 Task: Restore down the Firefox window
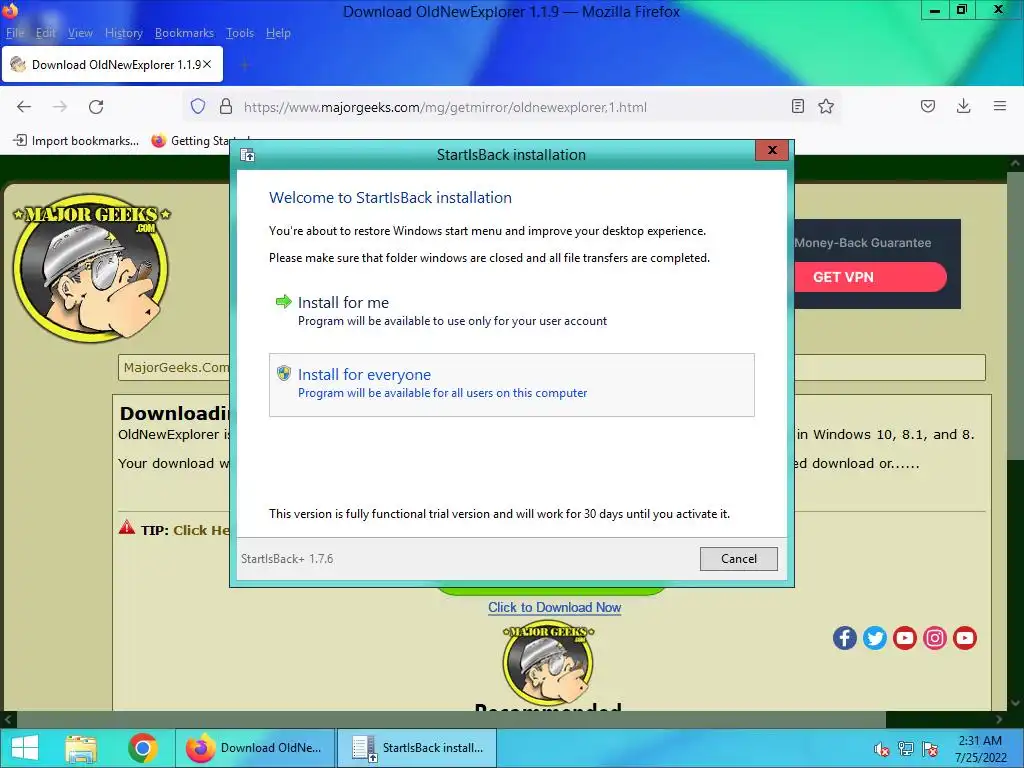(961, 10)
